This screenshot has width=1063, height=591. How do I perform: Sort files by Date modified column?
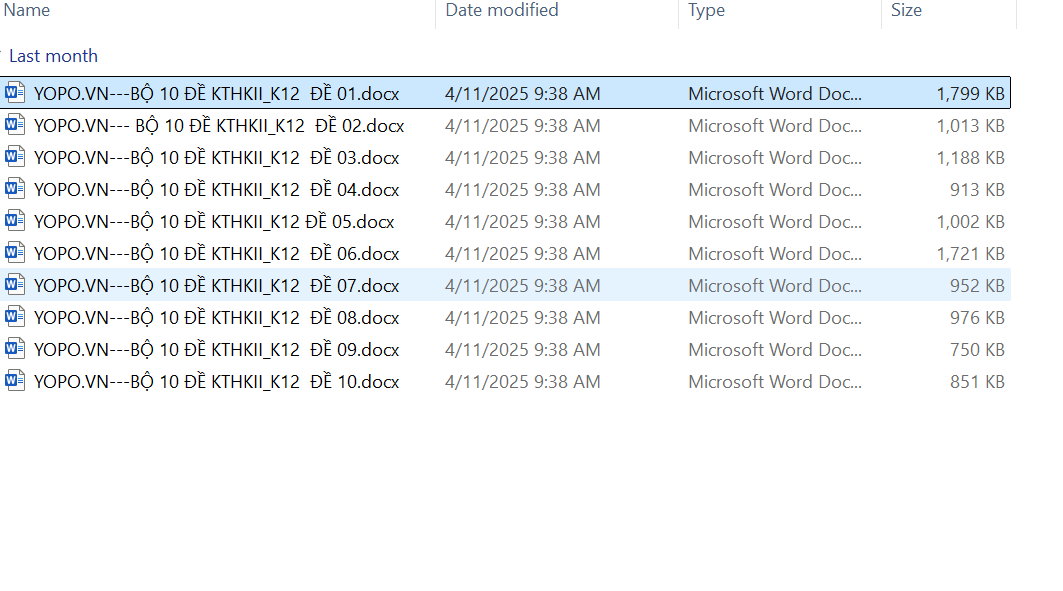tap(502, 11)
